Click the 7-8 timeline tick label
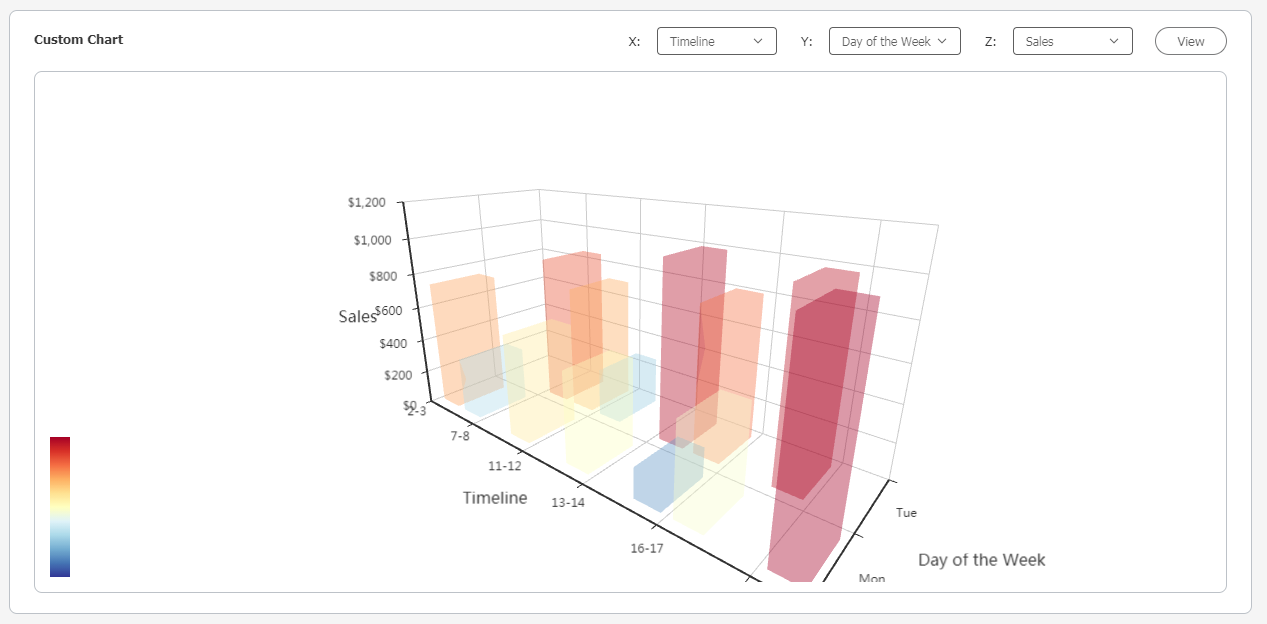The image size is (1267, 624). point(460,436)
